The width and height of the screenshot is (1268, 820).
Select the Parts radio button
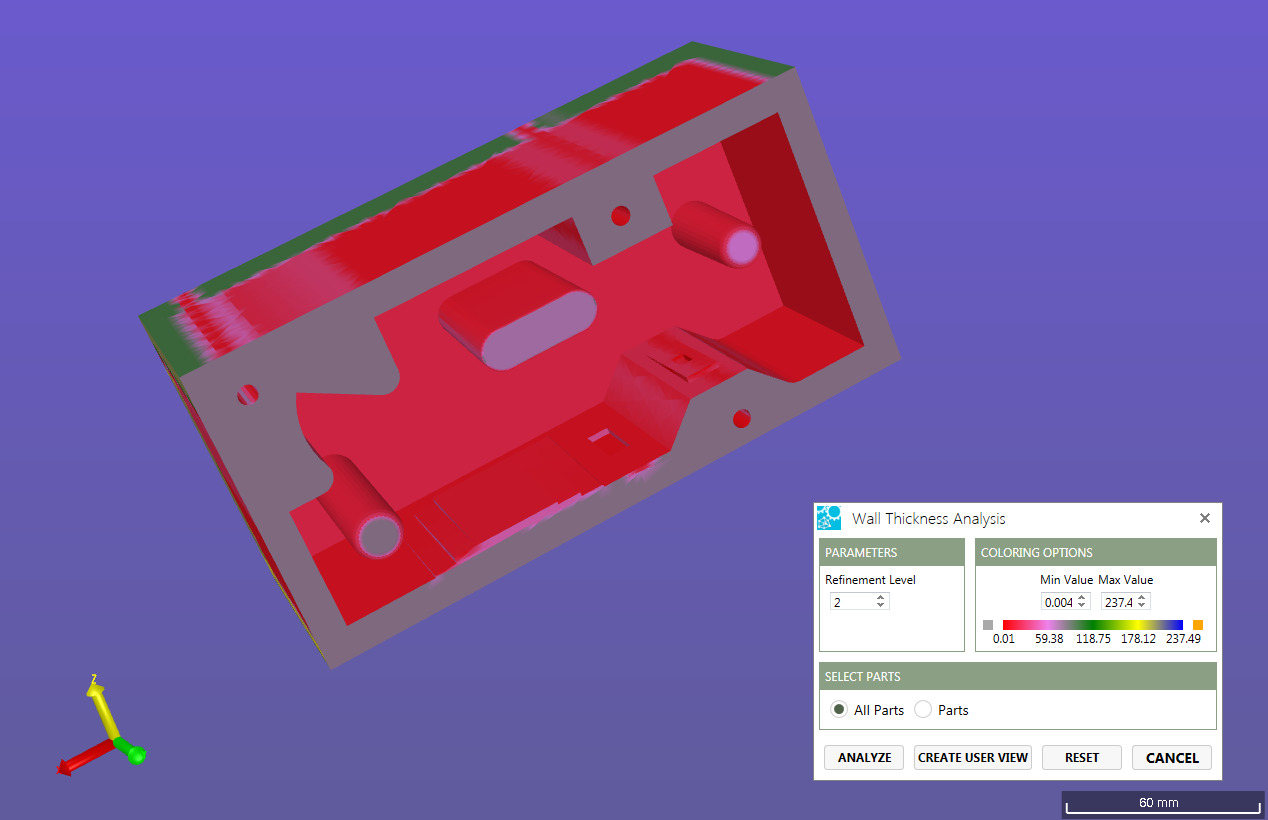923,710
